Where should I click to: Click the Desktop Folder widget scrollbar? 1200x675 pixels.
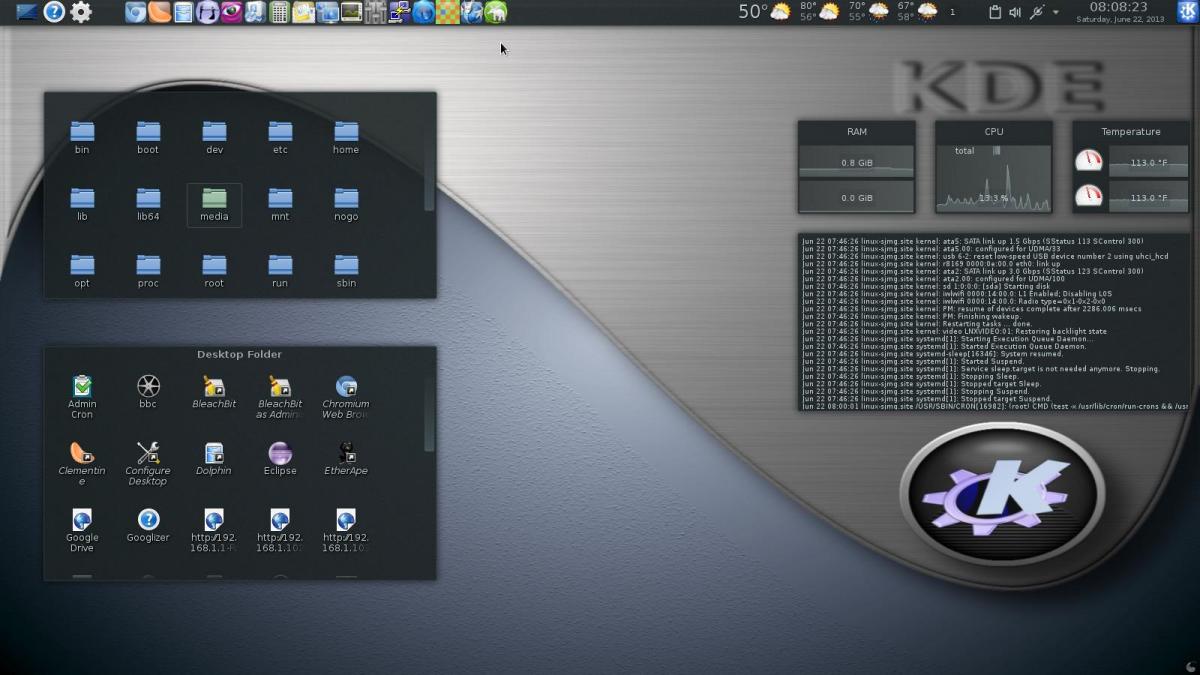pyautogui.click(x=429, y=414)
